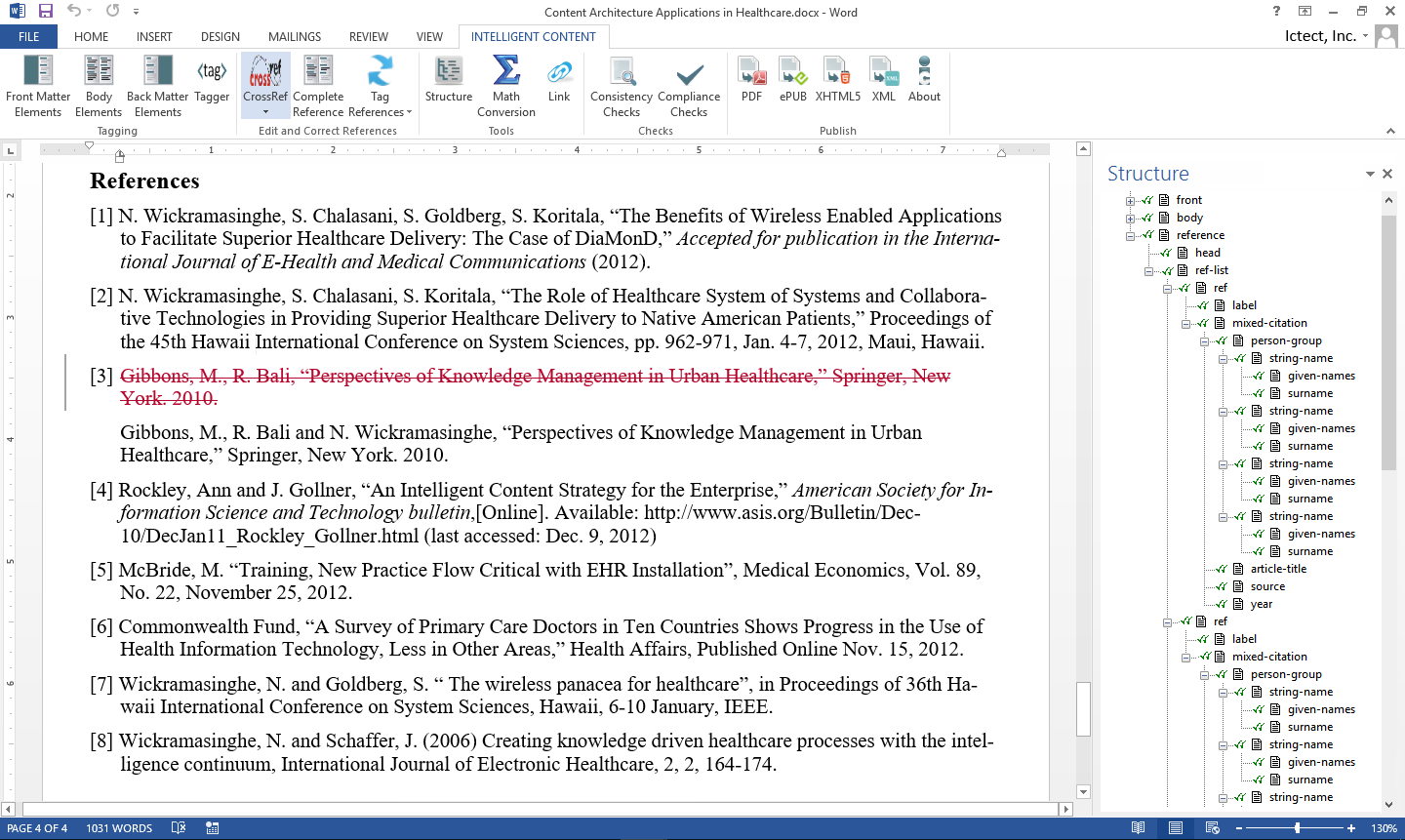This screenshot has height=840, width=1405.
Task: Adjust the zoom slider handle
Action: point(1297,828)
